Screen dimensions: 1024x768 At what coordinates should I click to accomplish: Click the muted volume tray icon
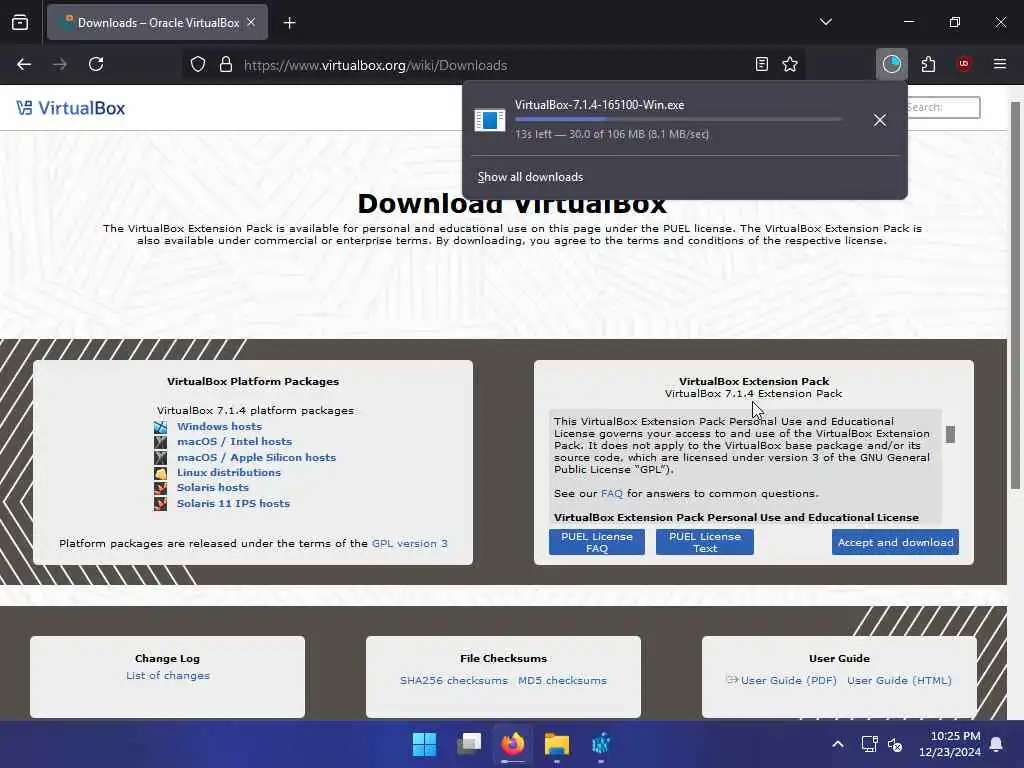(895, 744)
